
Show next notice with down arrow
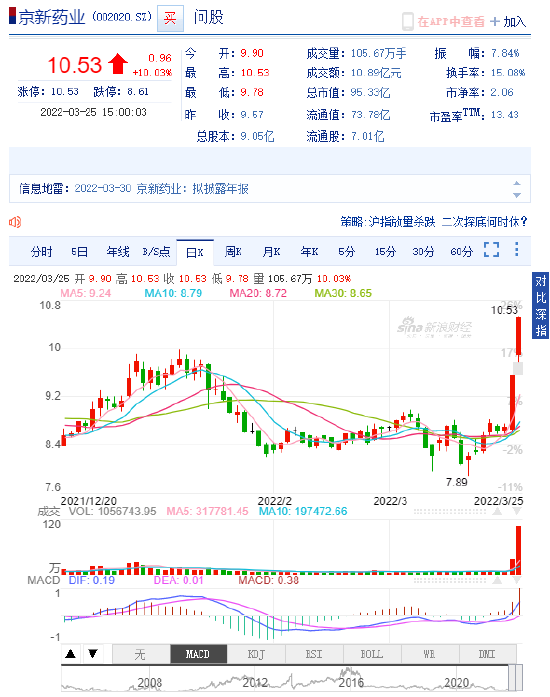point(517,195)
